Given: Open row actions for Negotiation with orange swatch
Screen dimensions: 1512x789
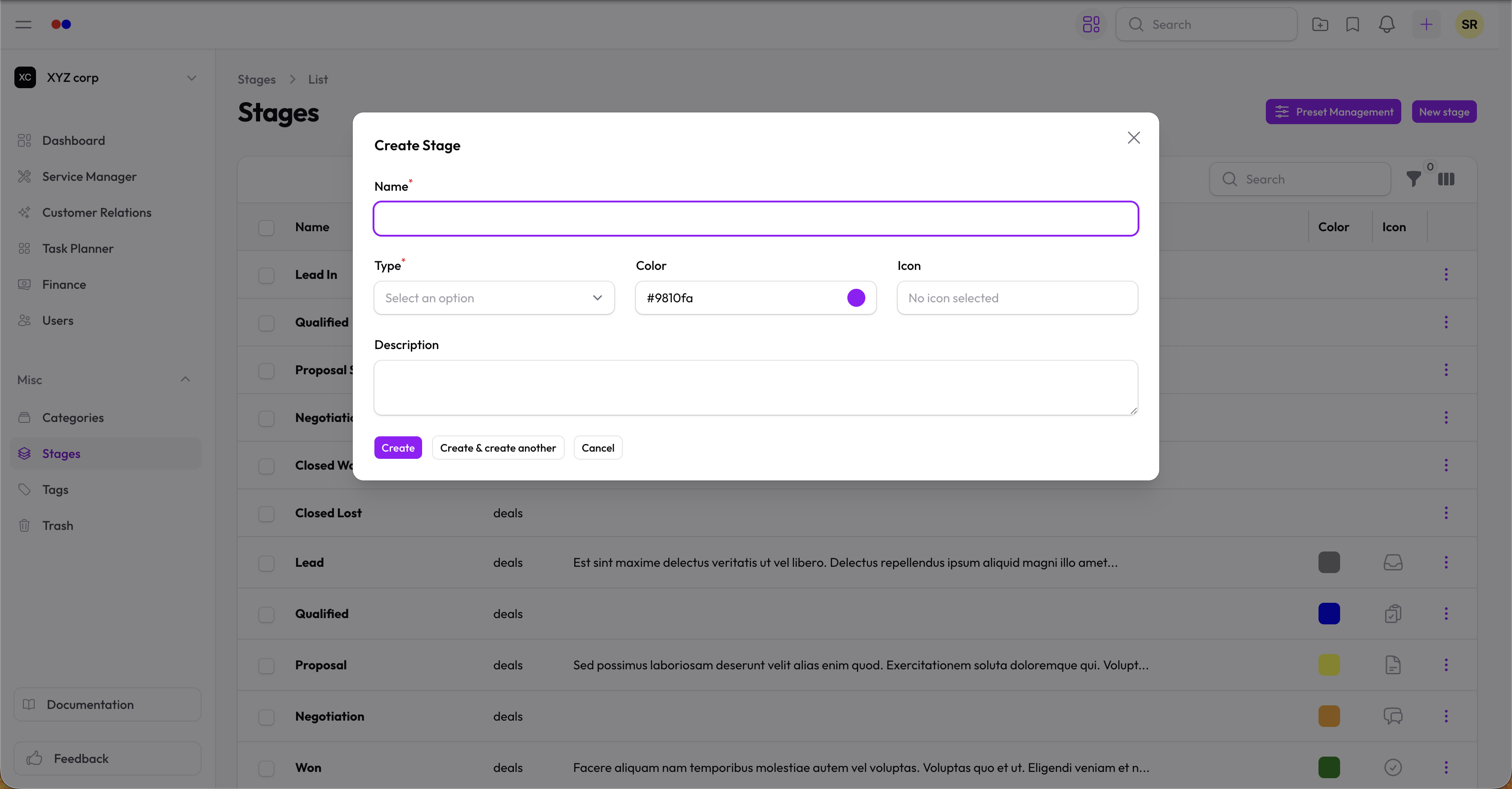Looking at the screenshot, I should [1446, 716].
